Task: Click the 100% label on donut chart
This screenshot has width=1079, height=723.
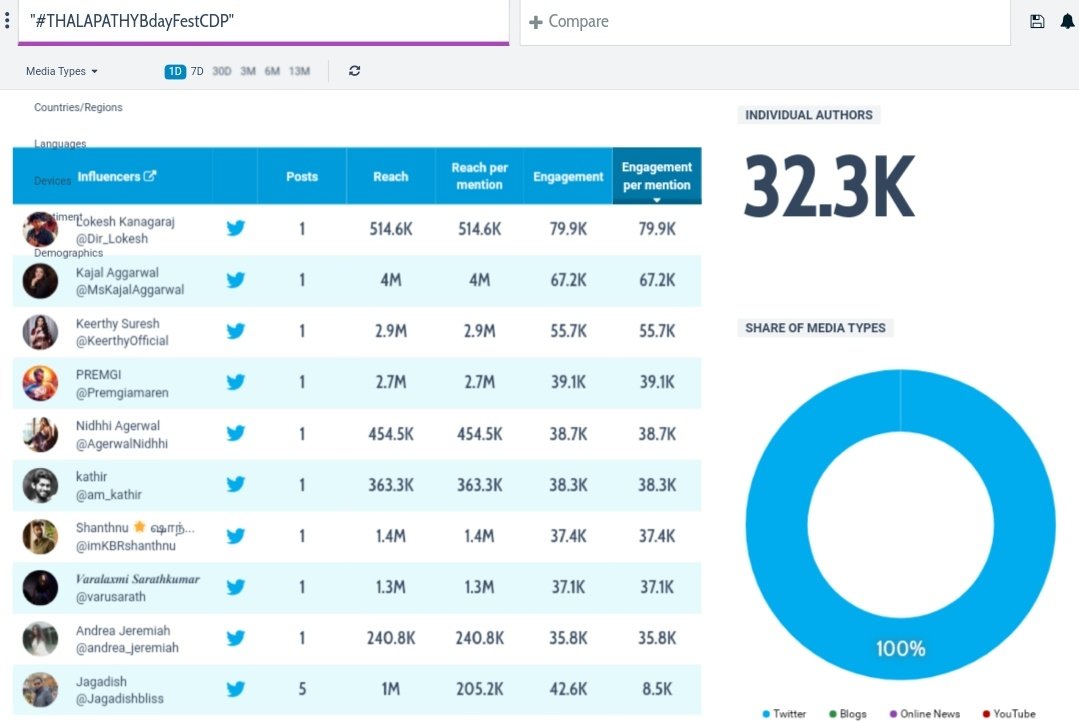Action: pyautogui.click(x=900, y=648)
